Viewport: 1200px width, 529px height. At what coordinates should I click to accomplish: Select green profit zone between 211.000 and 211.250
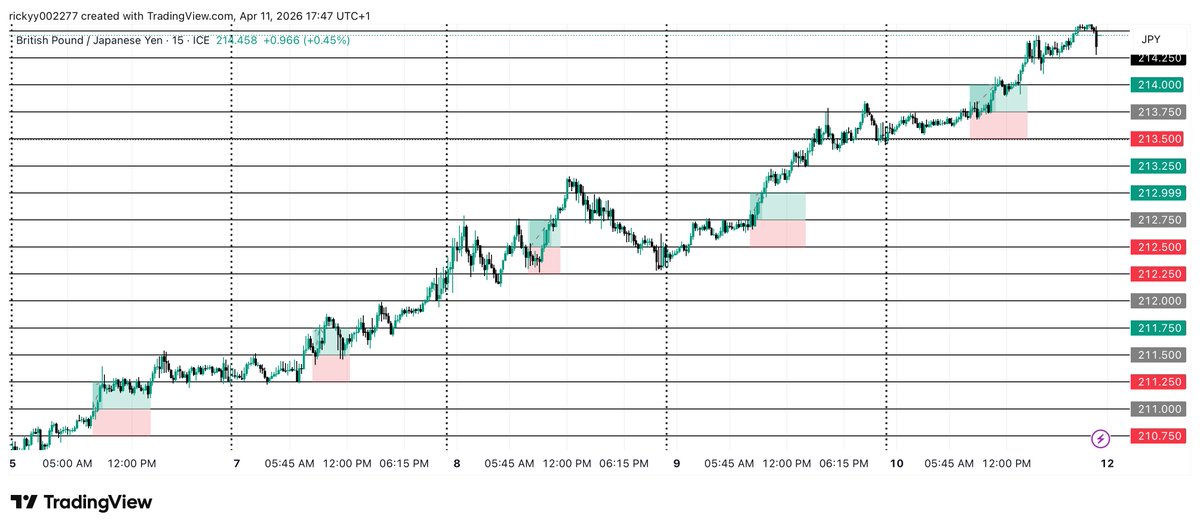pyautogui.click(x=121, y=395)
